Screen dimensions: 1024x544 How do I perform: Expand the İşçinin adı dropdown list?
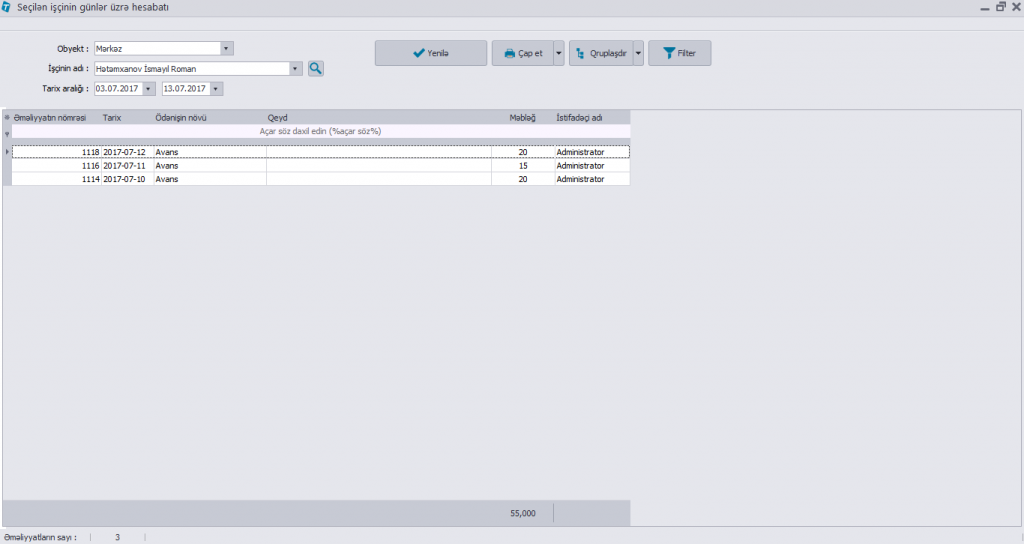pos(295,69)
